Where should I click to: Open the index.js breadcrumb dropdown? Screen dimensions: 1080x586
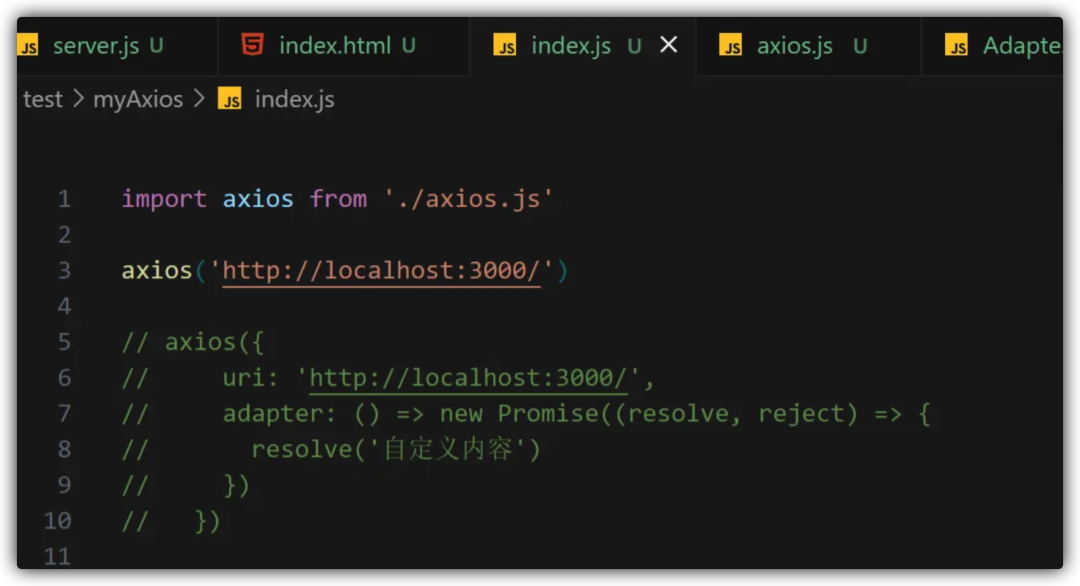(x=294, y=100)
